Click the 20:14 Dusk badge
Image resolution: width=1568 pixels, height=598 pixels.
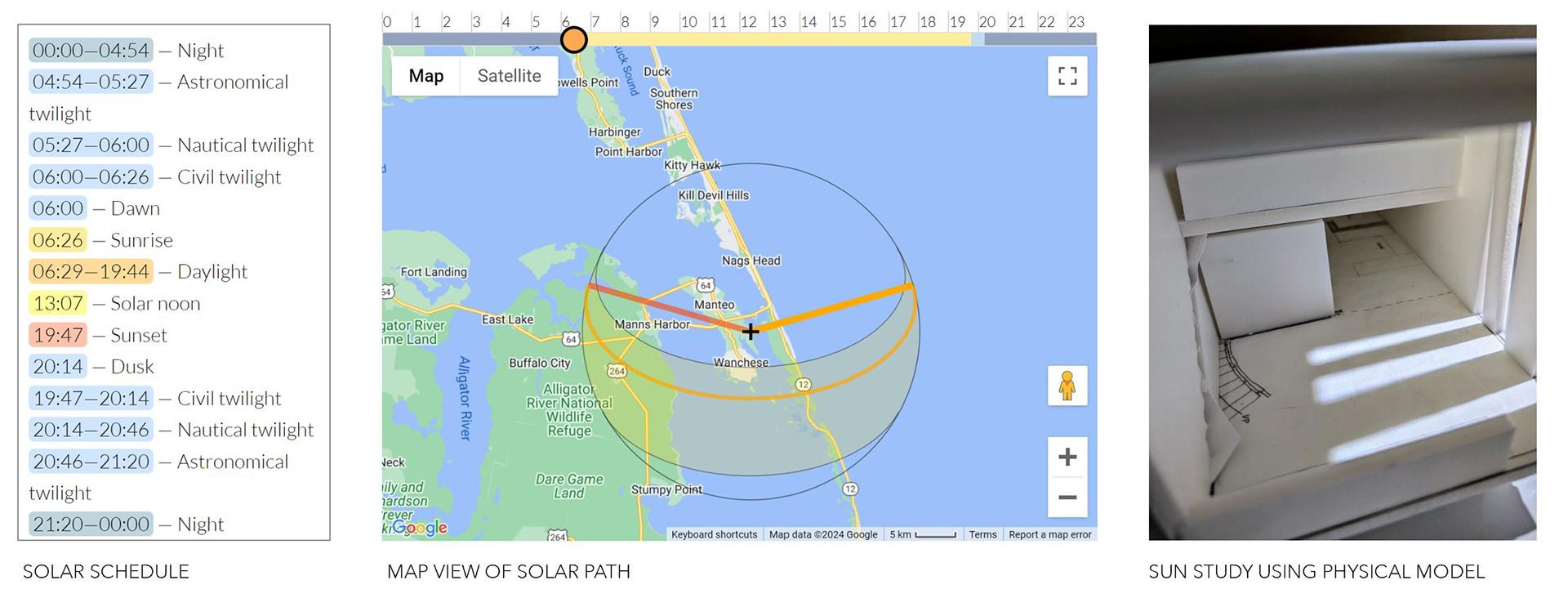(58, 367)
